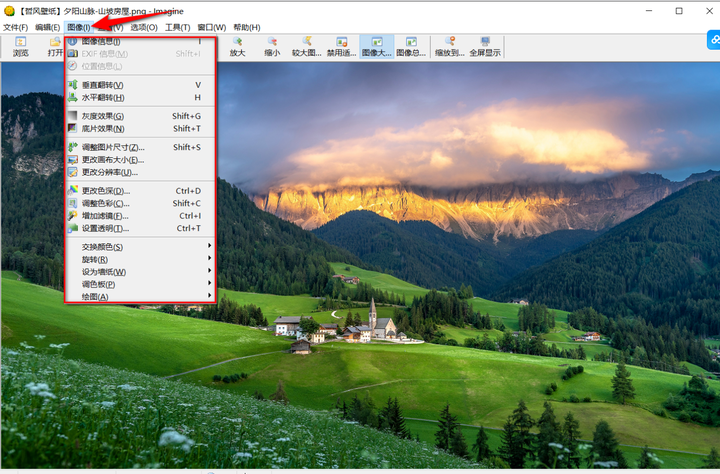Open 更改分辨率(U)... resolution dialog

point(140,172)
